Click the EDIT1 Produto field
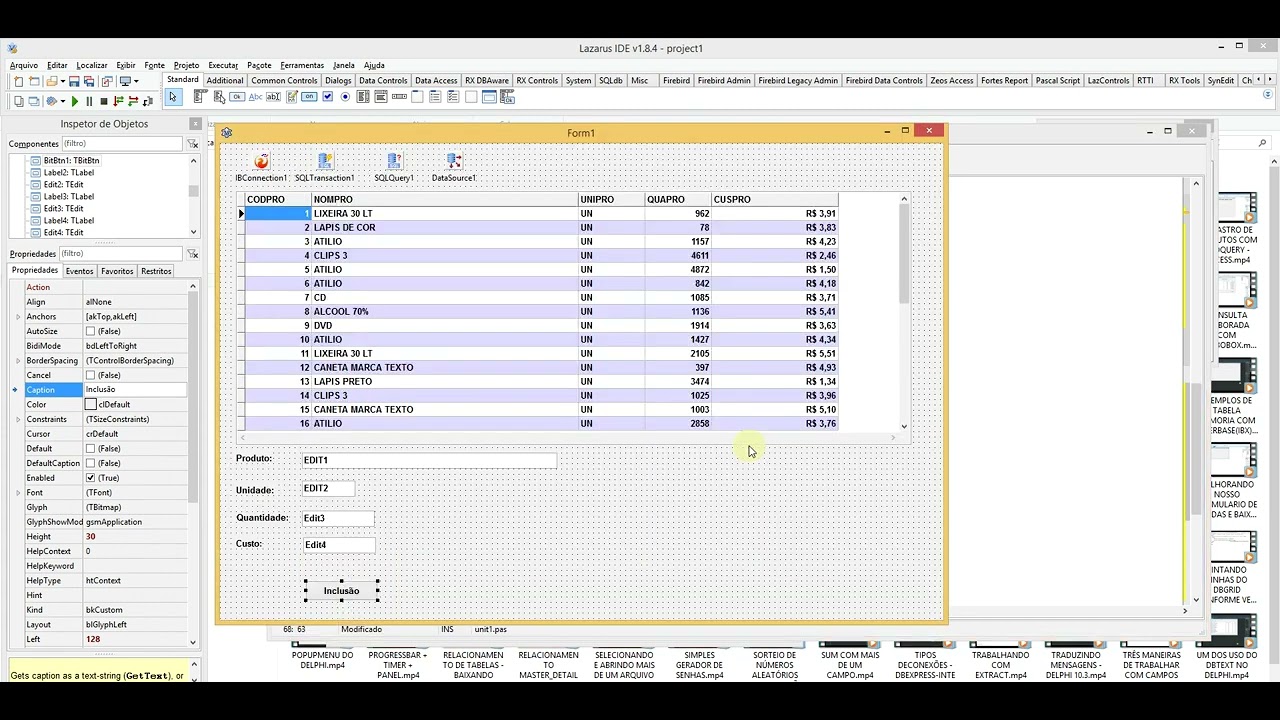The width and height of the screenshot is (1280, 720). pos(429,460)
